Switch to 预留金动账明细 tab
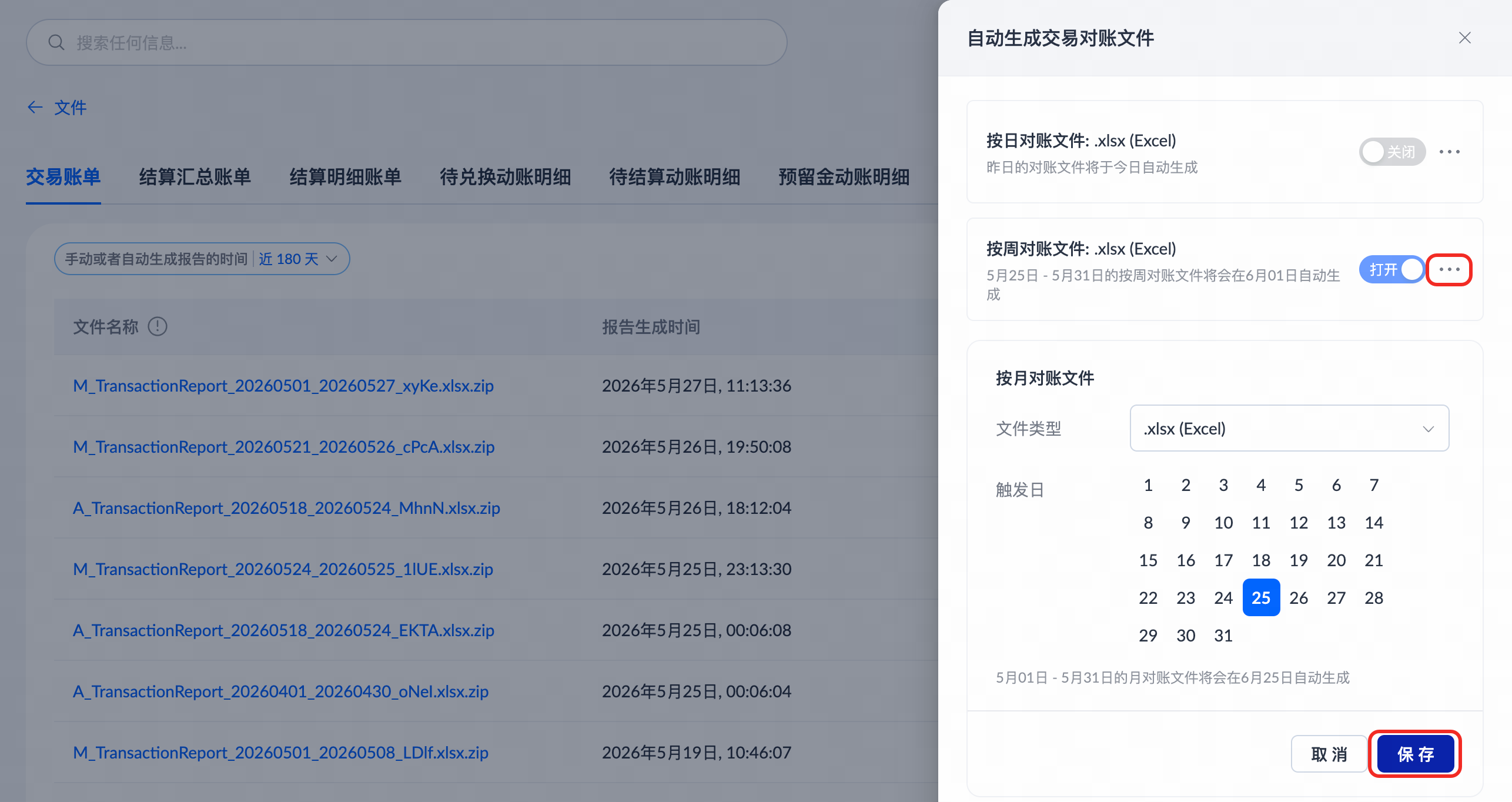Viewport: 1512px width, 802px height. pyautogui.click(x=844, y=176)
